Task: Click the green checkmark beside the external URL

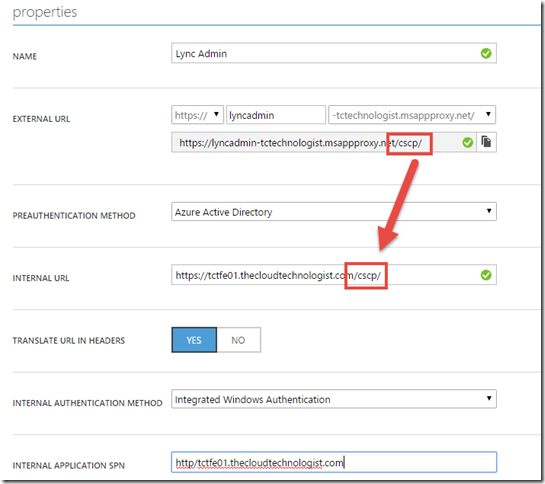Action: (x=467, y=142)
